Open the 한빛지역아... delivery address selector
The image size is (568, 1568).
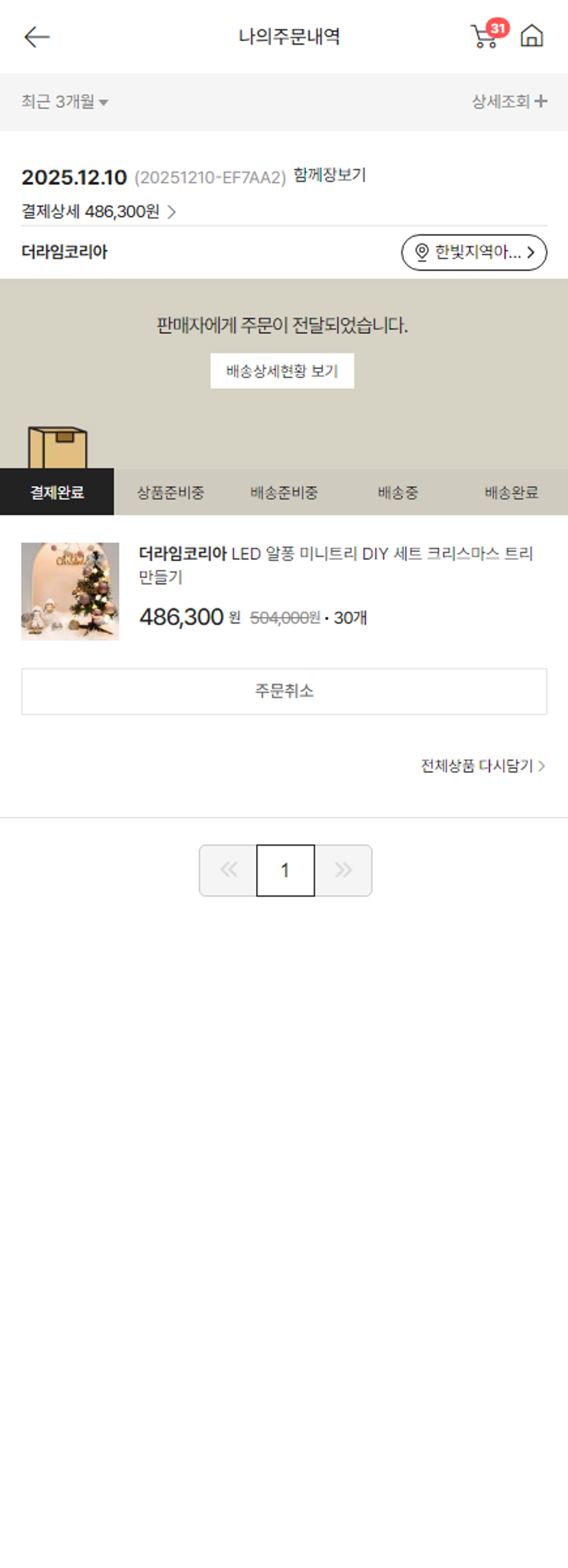tap(474, 252)
